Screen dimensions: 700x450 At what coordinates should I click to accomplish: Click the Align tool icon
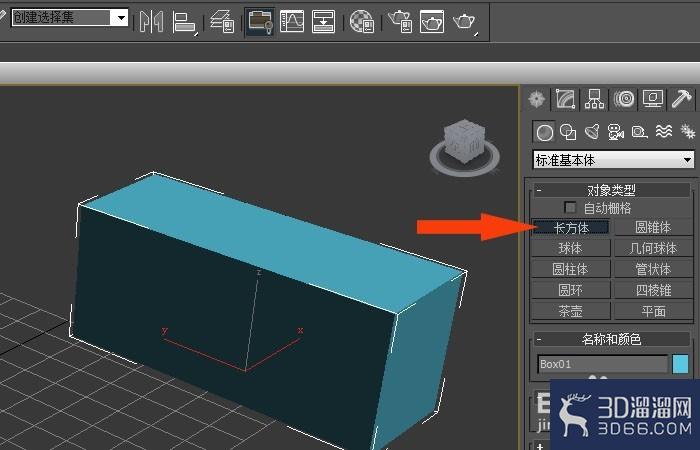[x=184, y=22]
